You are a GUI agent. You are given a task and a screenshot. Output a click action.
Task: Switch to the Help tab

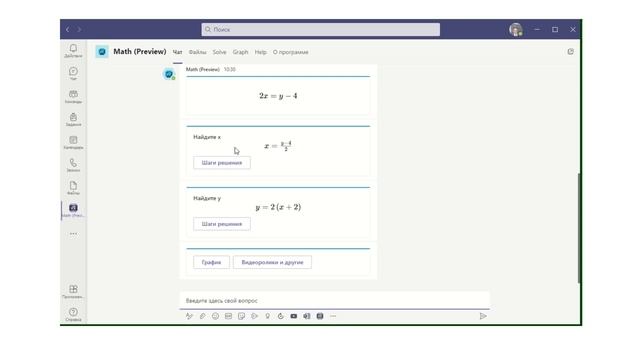point(260,52)
